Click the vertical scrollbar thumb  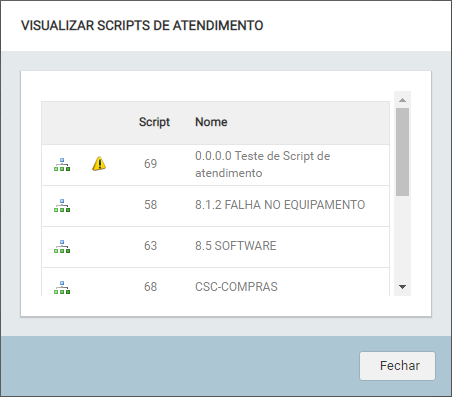(402, 152)
